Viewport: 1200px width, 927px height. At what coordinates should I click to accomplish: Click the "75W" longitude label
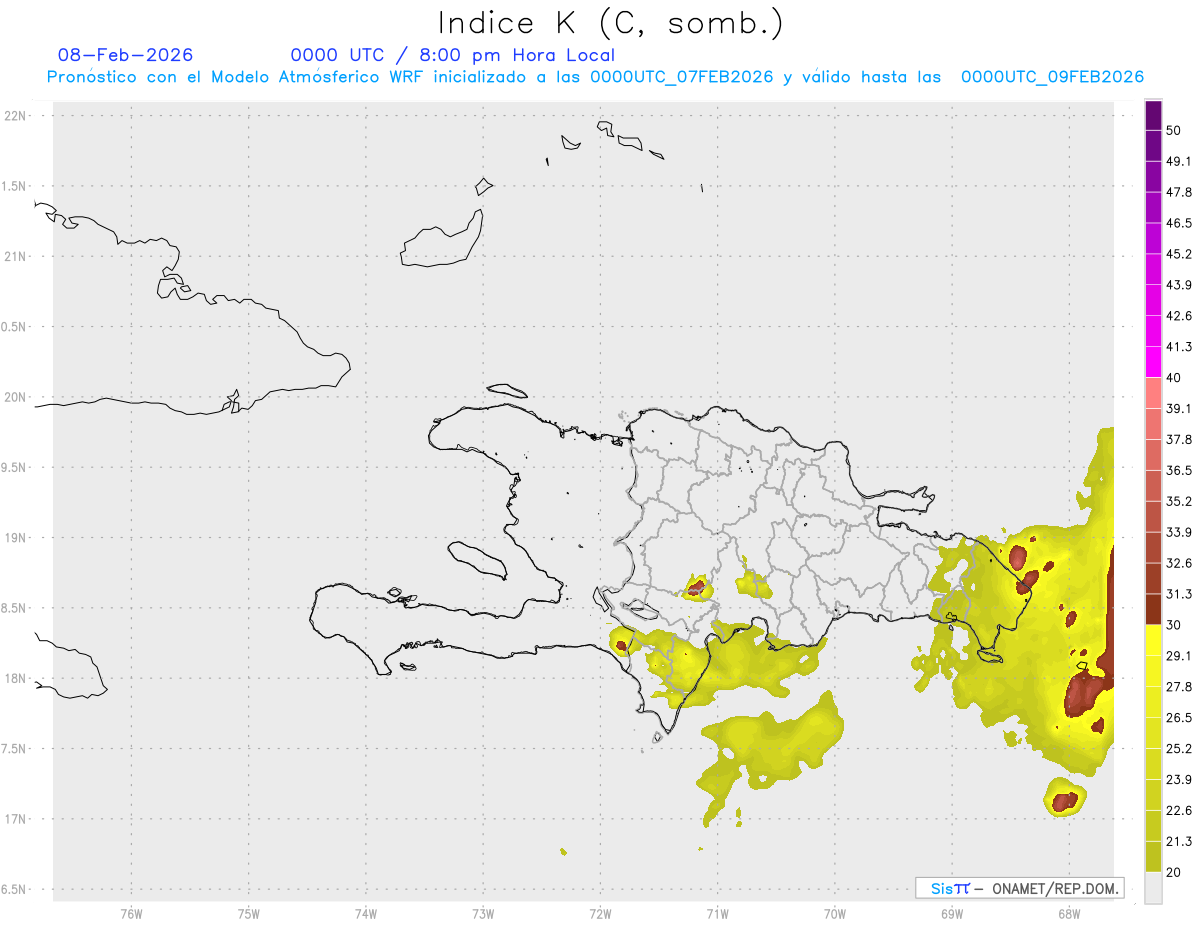[248, 916]
